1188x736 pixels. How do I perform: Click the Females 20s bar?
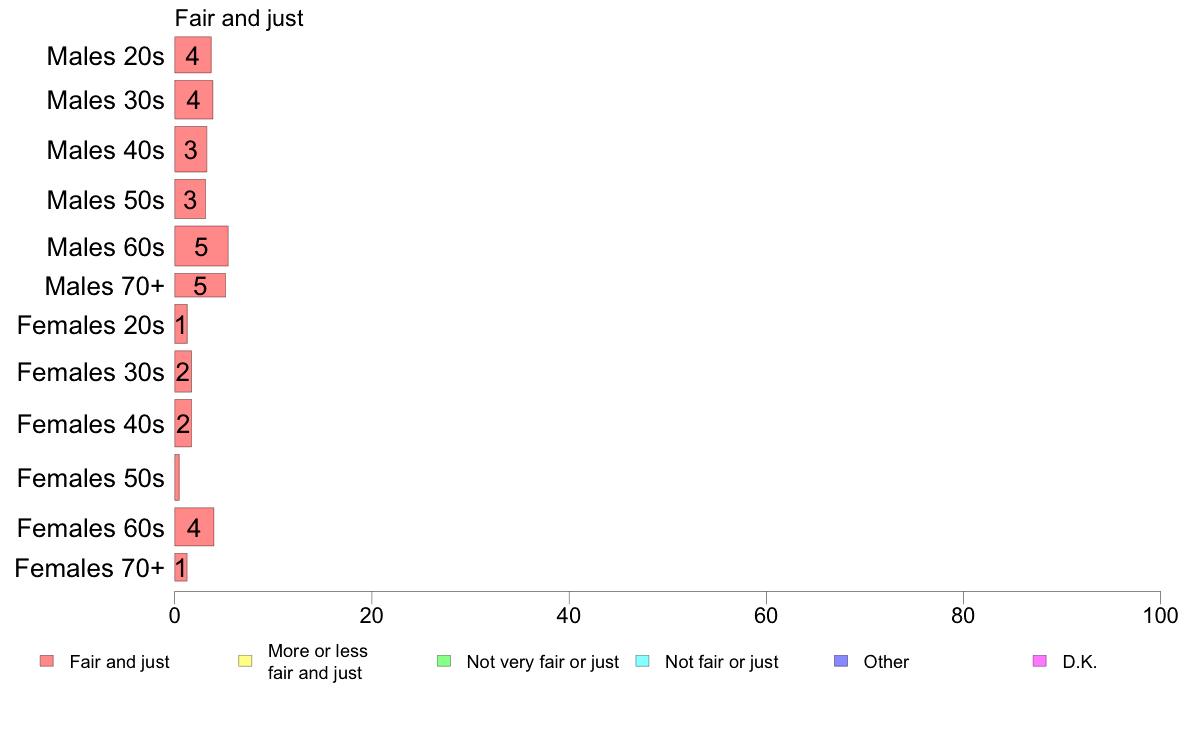(x=181, y=324)
